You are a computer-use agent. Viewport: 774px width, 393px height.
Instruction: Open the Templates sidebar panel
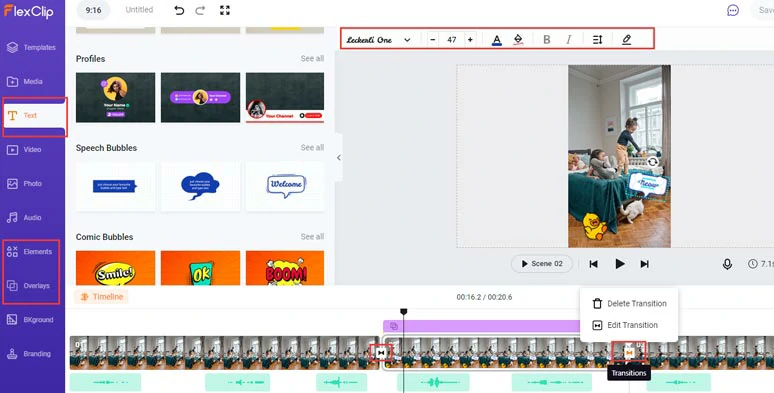click(x=32, y=47)
